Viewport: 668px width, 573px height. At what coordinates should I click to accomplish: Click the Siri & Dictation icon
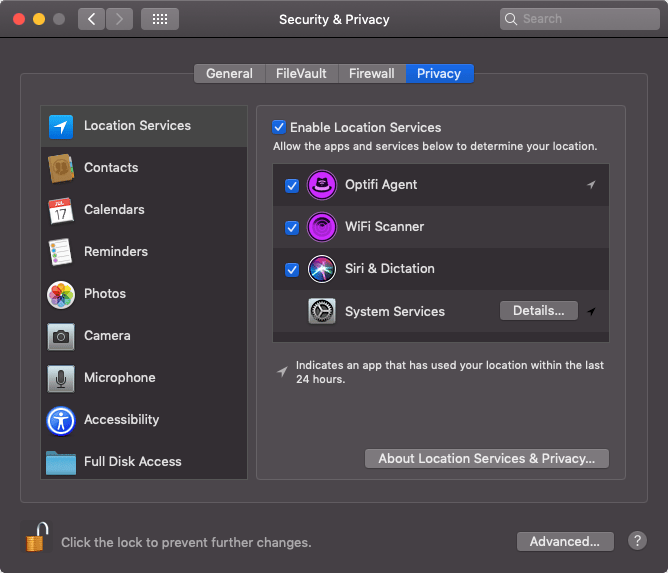tap(322, 269)
